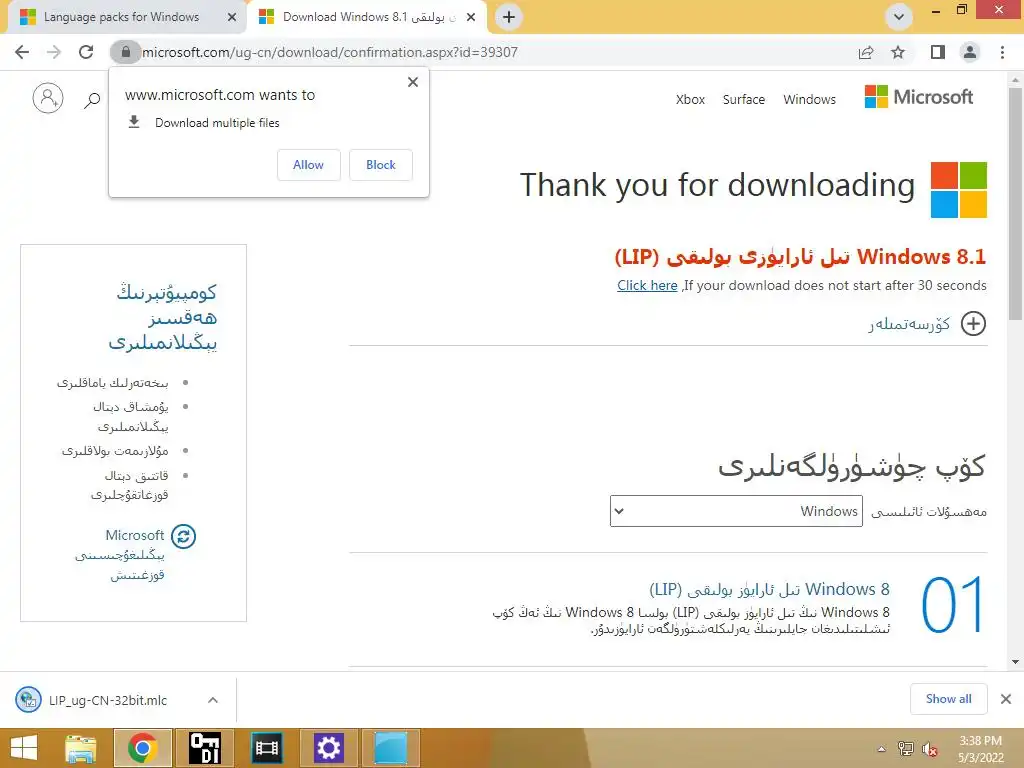Screen dimensions: 1024x768
Task: Expand options for LIP_ug-CN-32bit.mlc download
Action: tap(213, 700)
